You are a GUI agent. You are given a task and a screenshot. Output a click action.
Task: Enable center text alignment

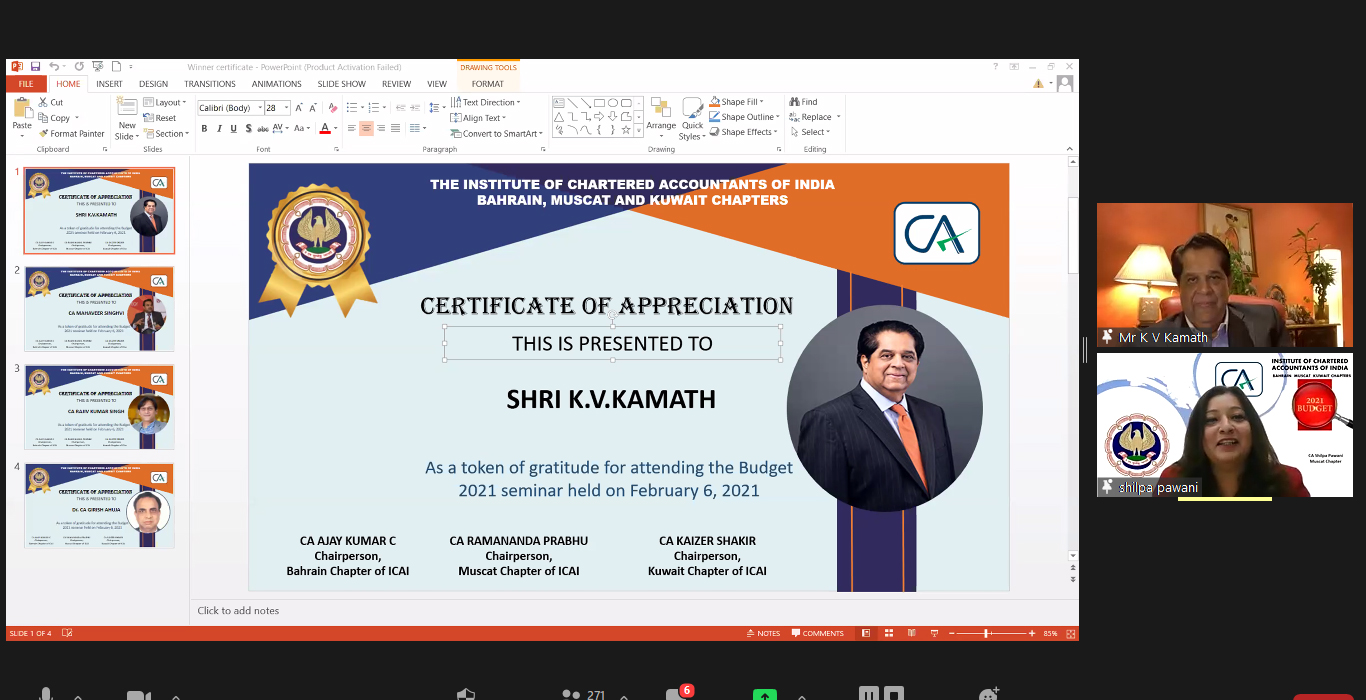tap(366, 128)
